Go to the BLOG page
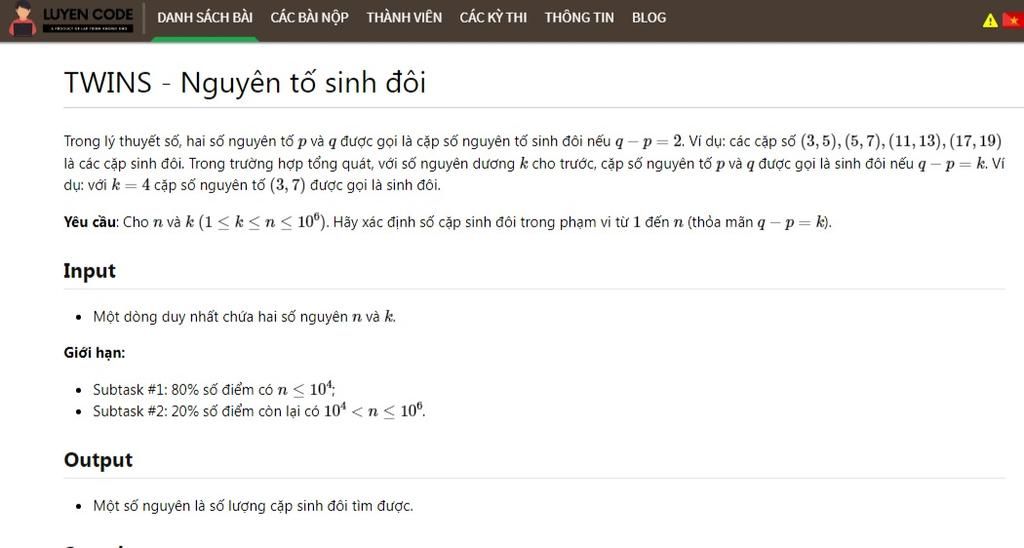The image size is (1024, 548). [x=648, y=18]
